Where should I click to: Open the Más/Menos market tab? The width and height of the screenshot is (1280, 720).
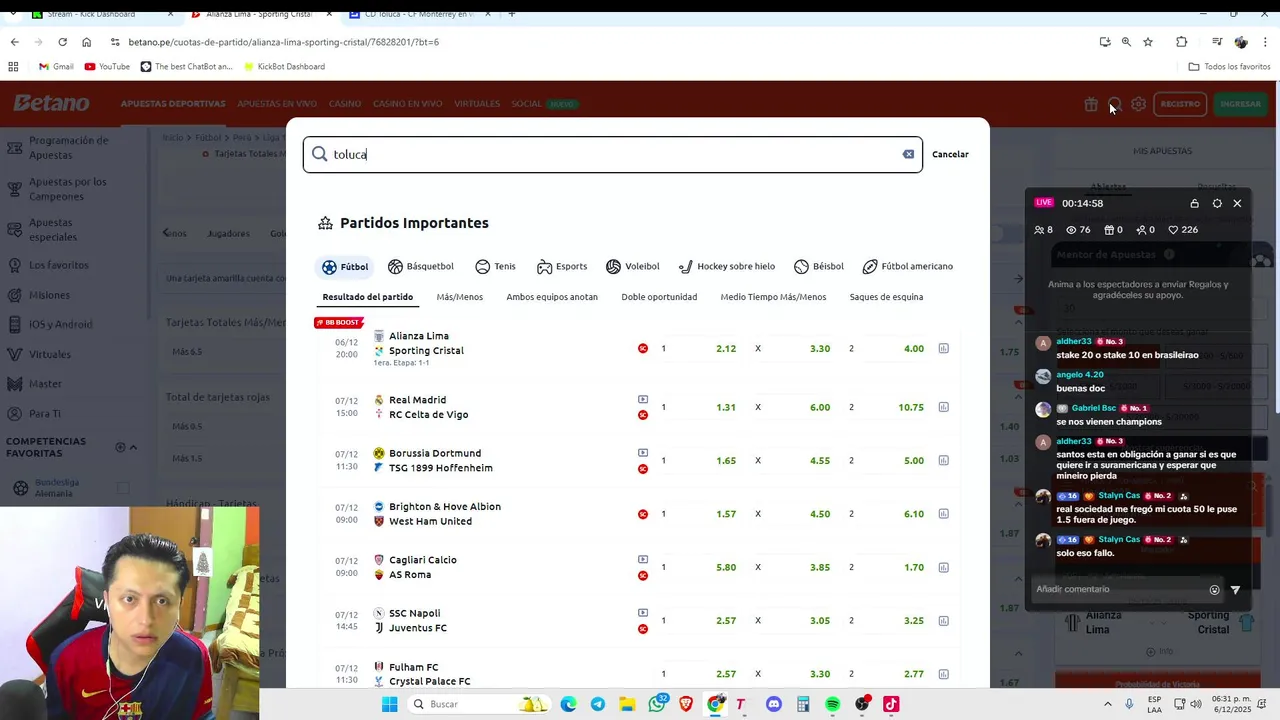pos(460,297)
